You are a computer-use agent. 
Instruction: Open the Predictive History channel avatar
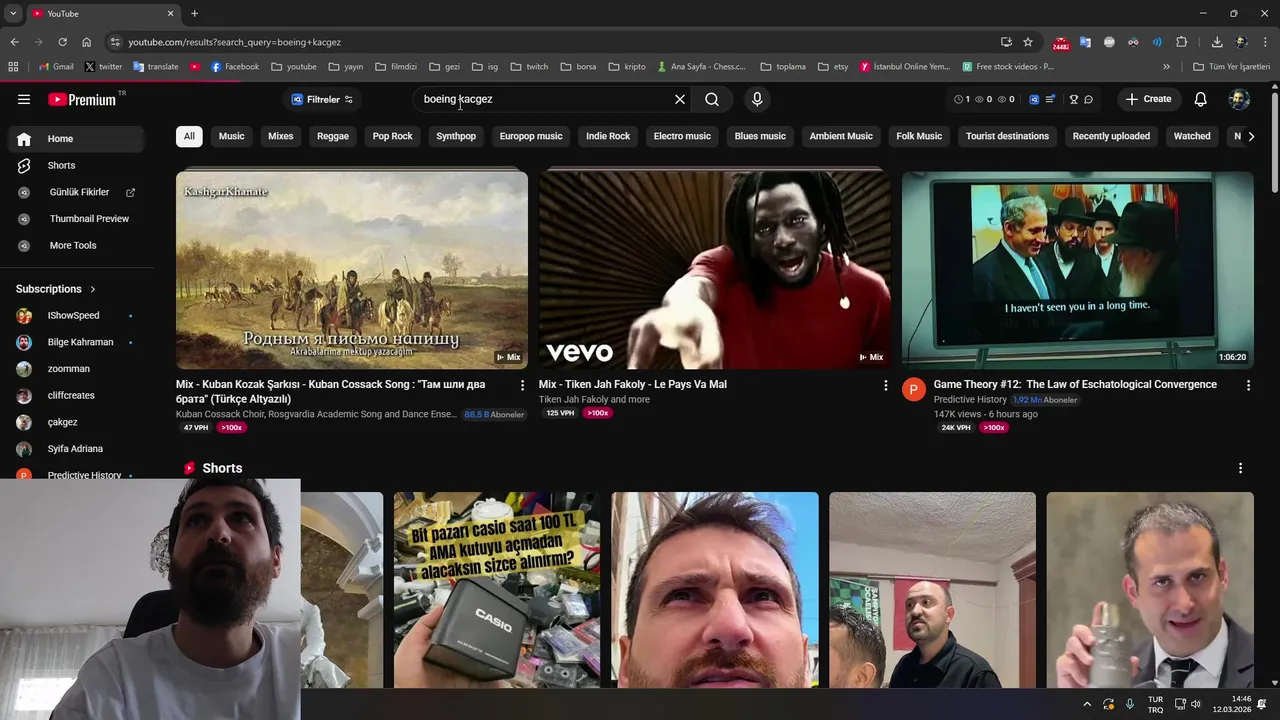(x=914, y=389)
